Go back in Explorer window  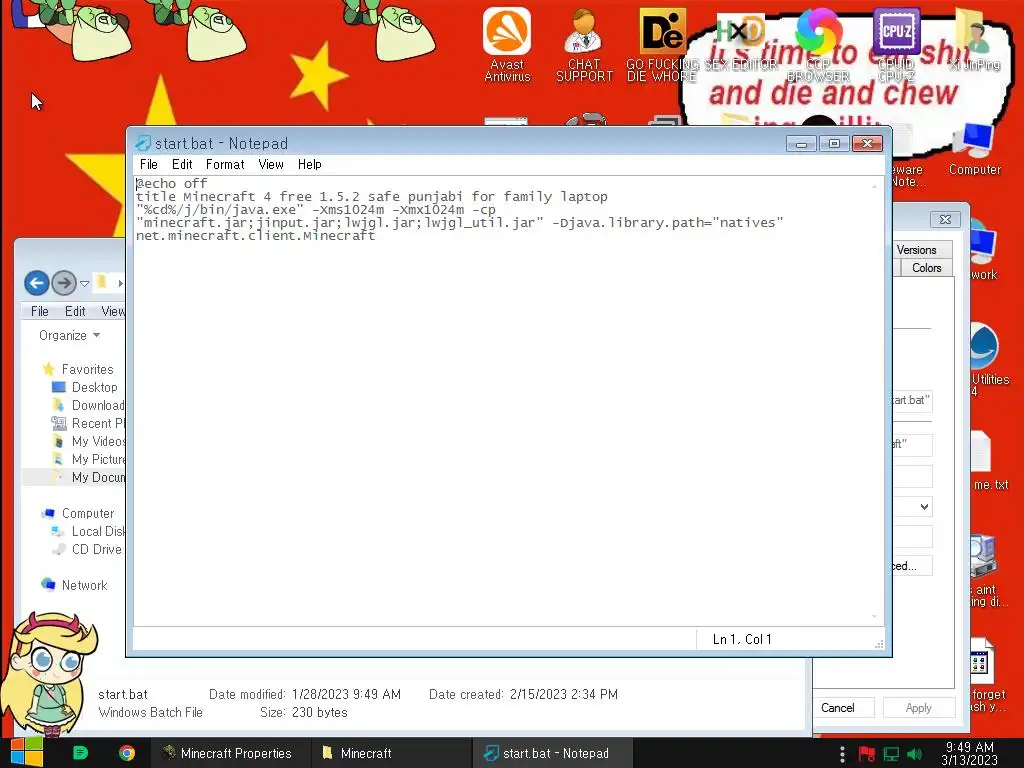(37, 283)
